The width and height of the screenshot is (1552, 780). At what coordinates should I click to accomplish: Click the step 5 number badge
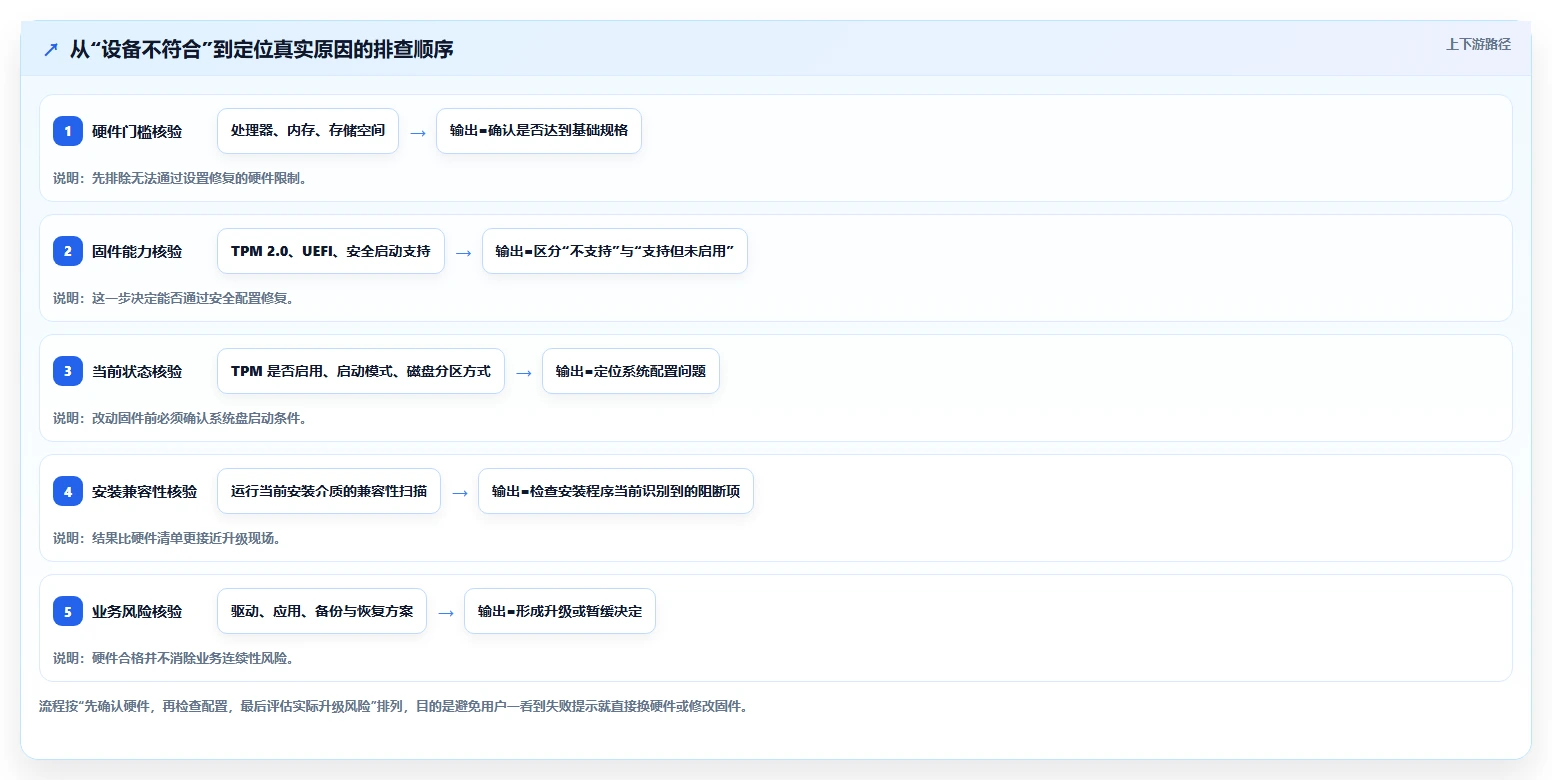coord(68,611)
